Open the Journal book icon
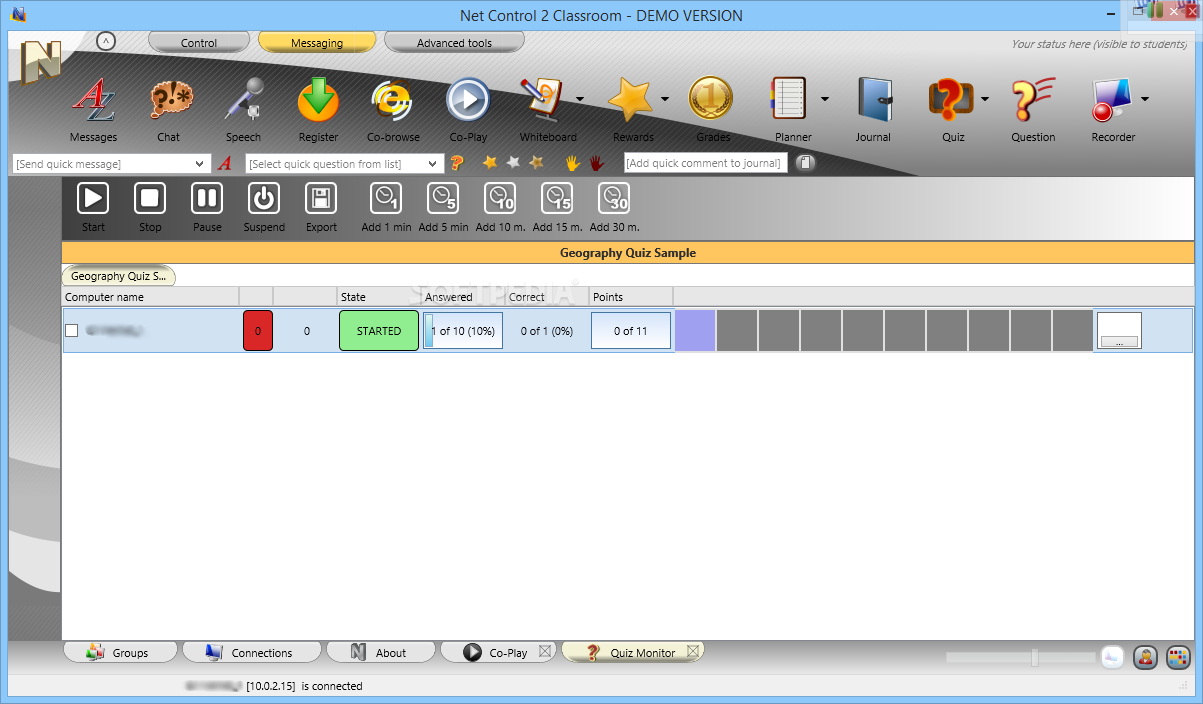 [873, 101]
